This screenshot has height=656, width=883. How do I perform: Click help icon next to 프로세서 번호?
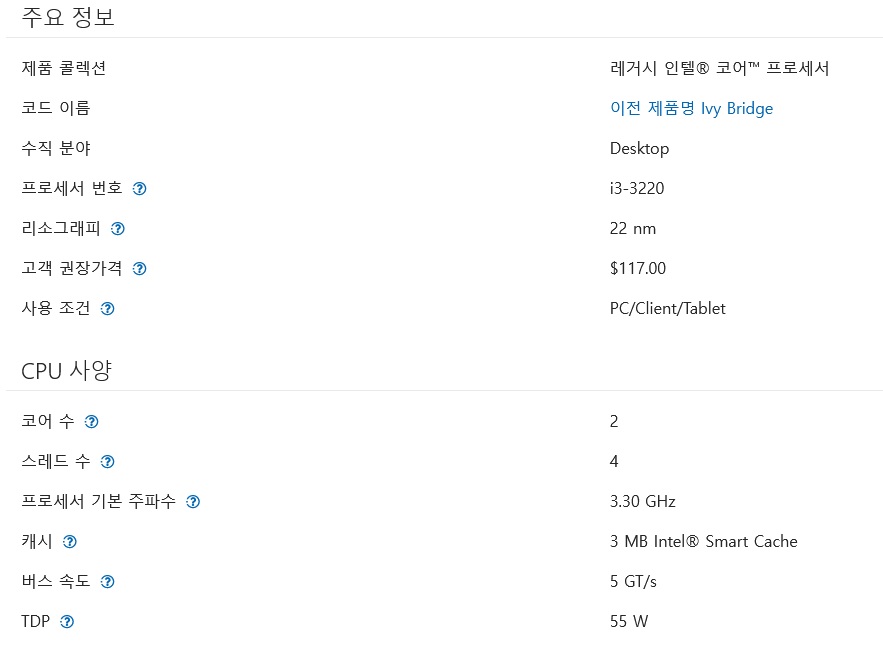pos(140,188)
